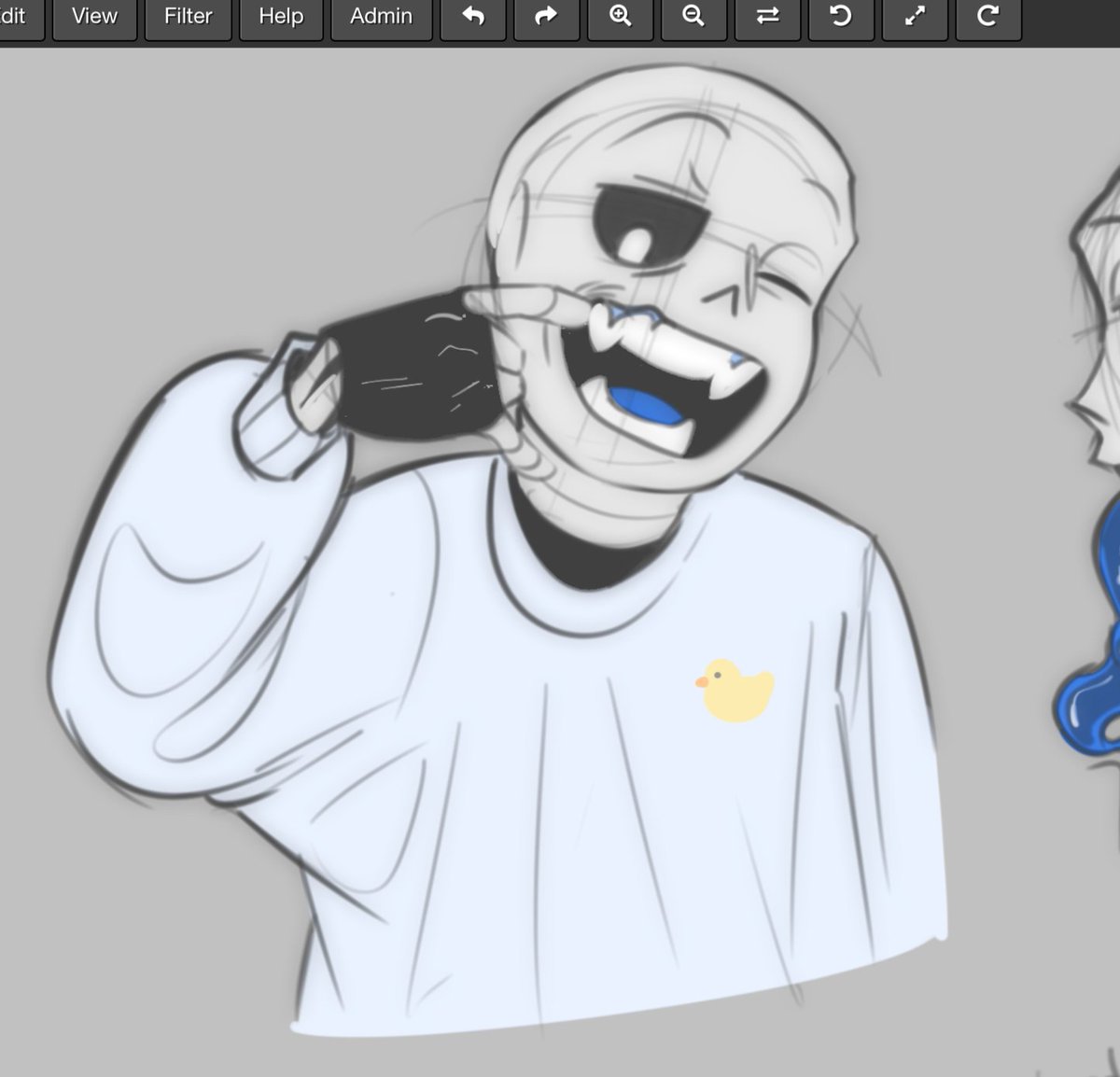The image size is (1120, 1077).
Task: Click the undo arrow icon
Action: [x=473, y=18]
